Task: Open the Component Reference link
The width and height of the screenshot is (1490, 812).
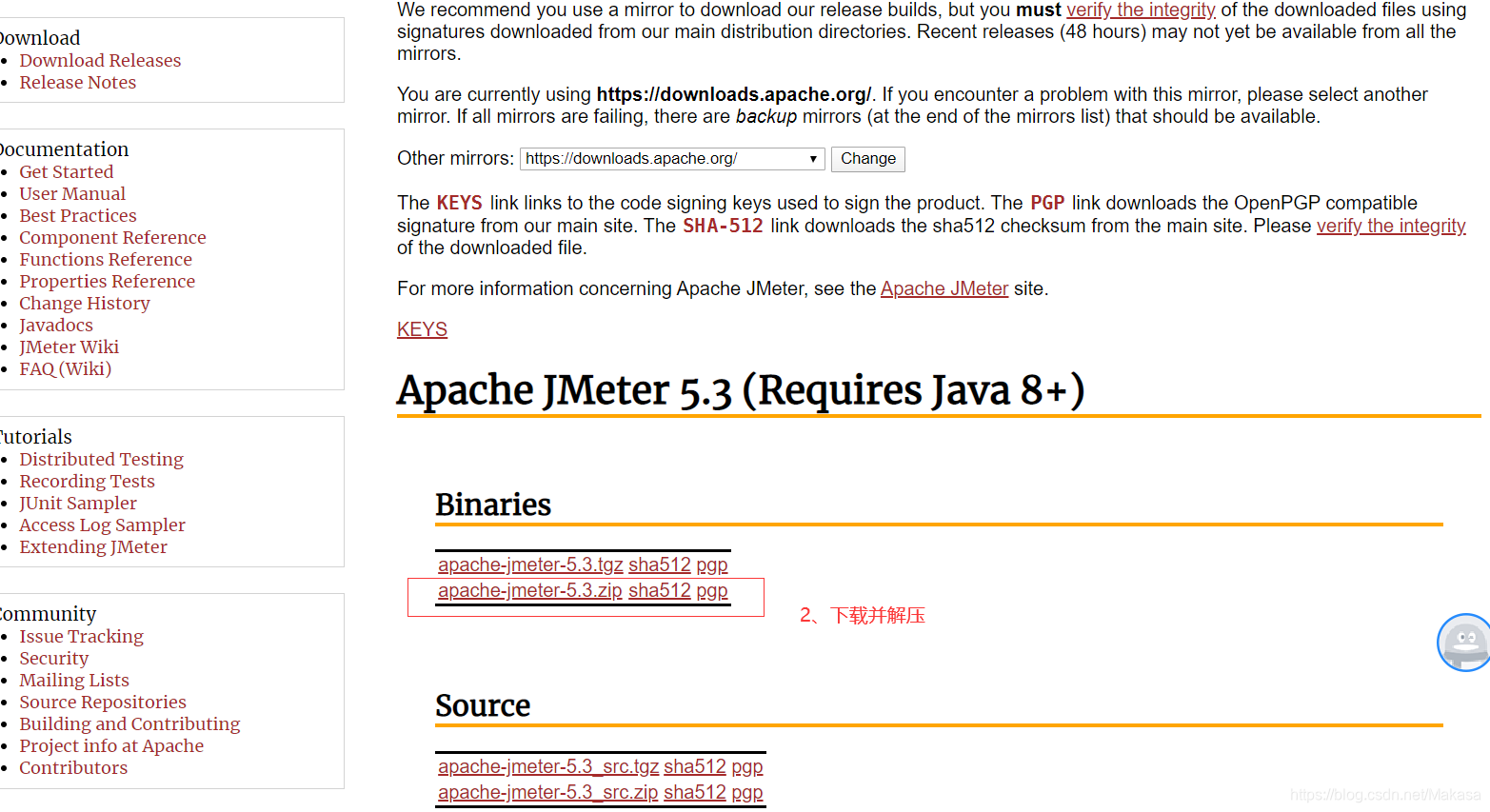Action: [x=112, y=237]
